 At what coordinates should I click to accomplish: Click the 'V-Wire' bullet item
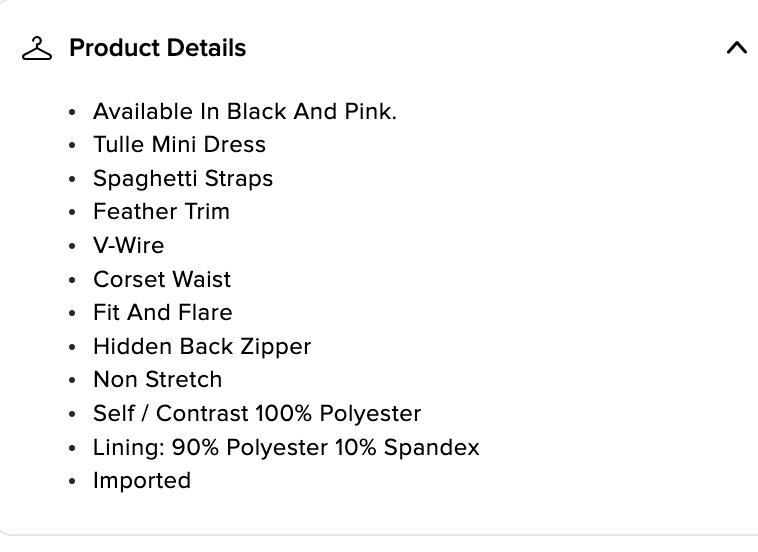coord(128,245)
